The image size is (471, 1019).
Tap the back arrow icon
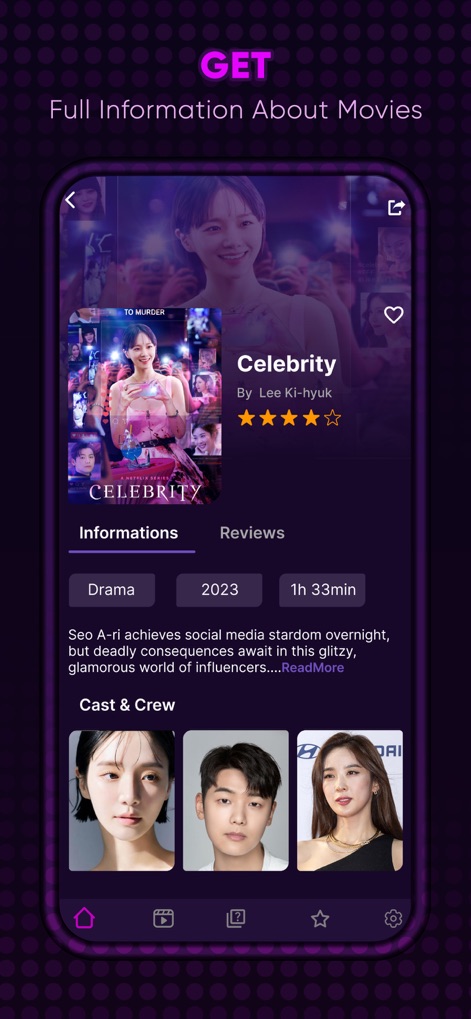(x=70, y=200)
